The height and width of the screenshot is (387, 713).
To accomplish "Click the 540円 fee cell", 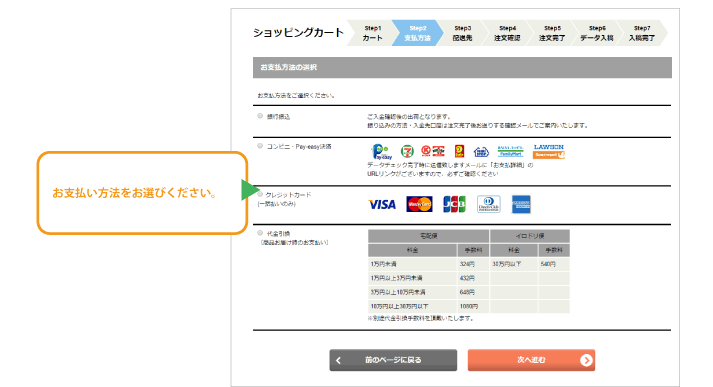I will coord(554,264).
